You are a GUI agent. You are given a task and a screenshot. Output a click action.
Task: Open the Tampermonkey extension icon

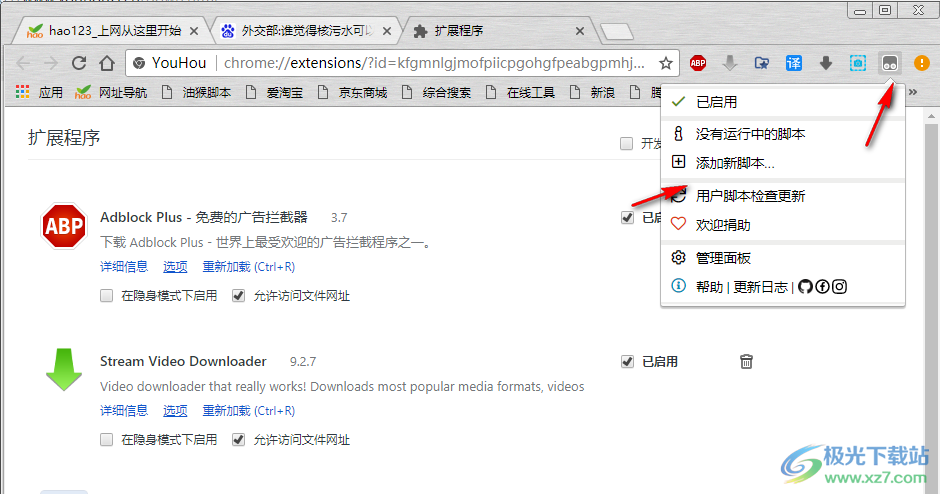coord(889,63)
